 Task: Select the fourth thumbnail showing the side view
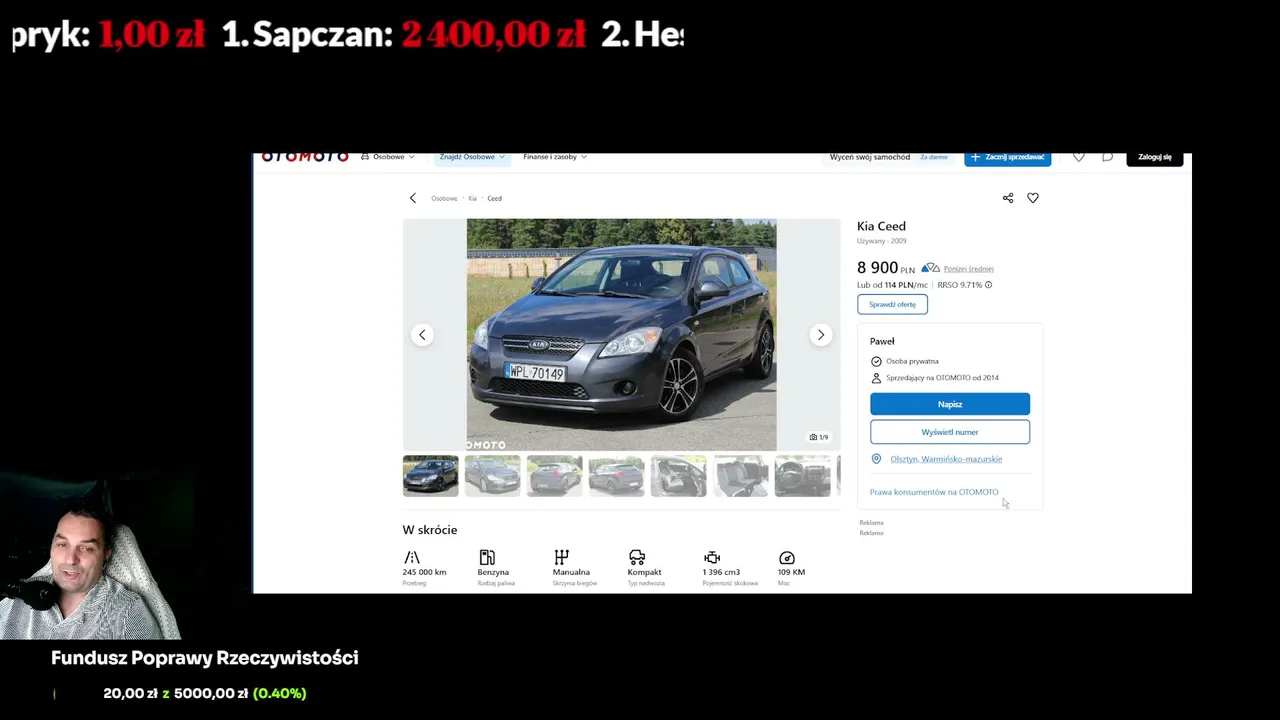(x=617, y=476)
